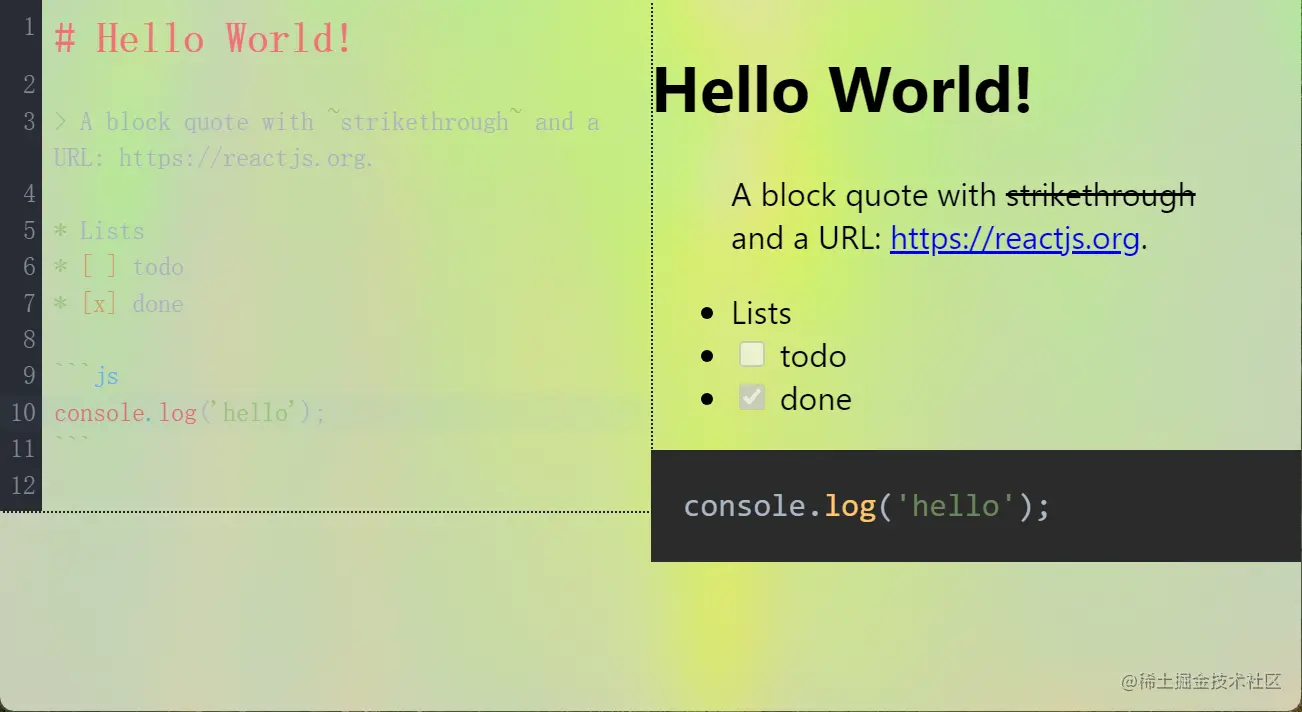Click line number 10 in the gutter
Image resolution: width=1302 pixels, height=712 pixels.
pos(23,413)
